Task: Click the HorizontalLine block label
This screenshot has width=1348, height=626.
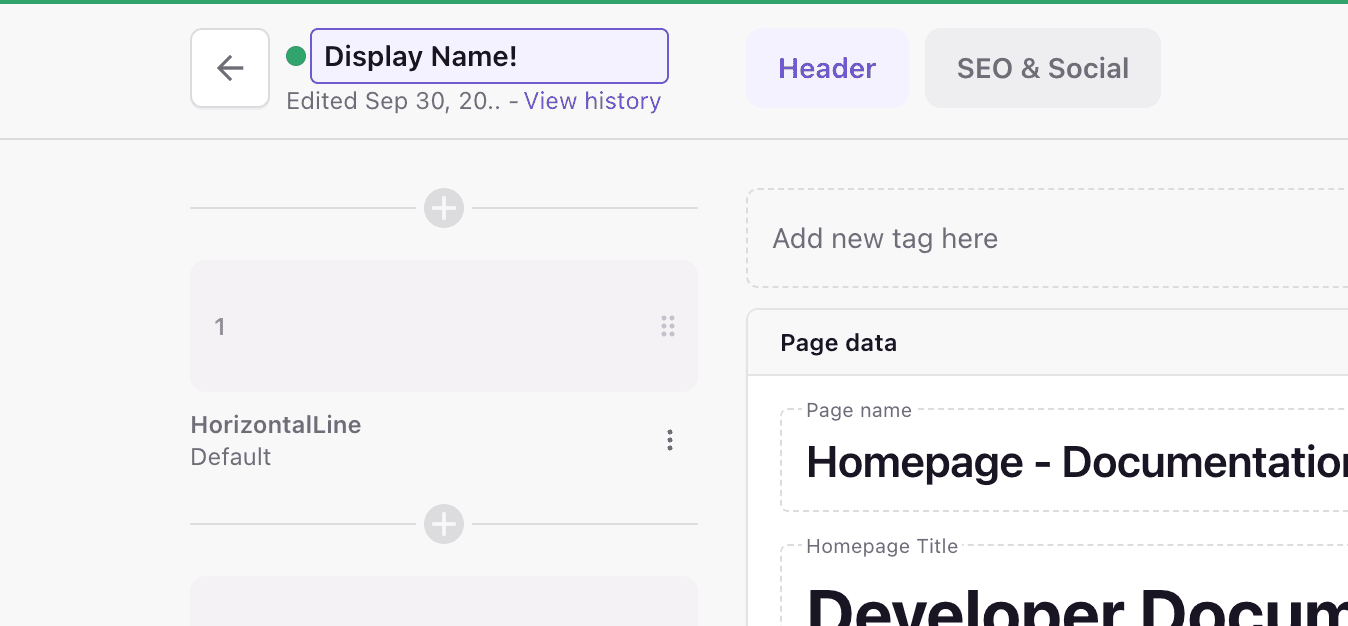Action: tap(276, 425)
